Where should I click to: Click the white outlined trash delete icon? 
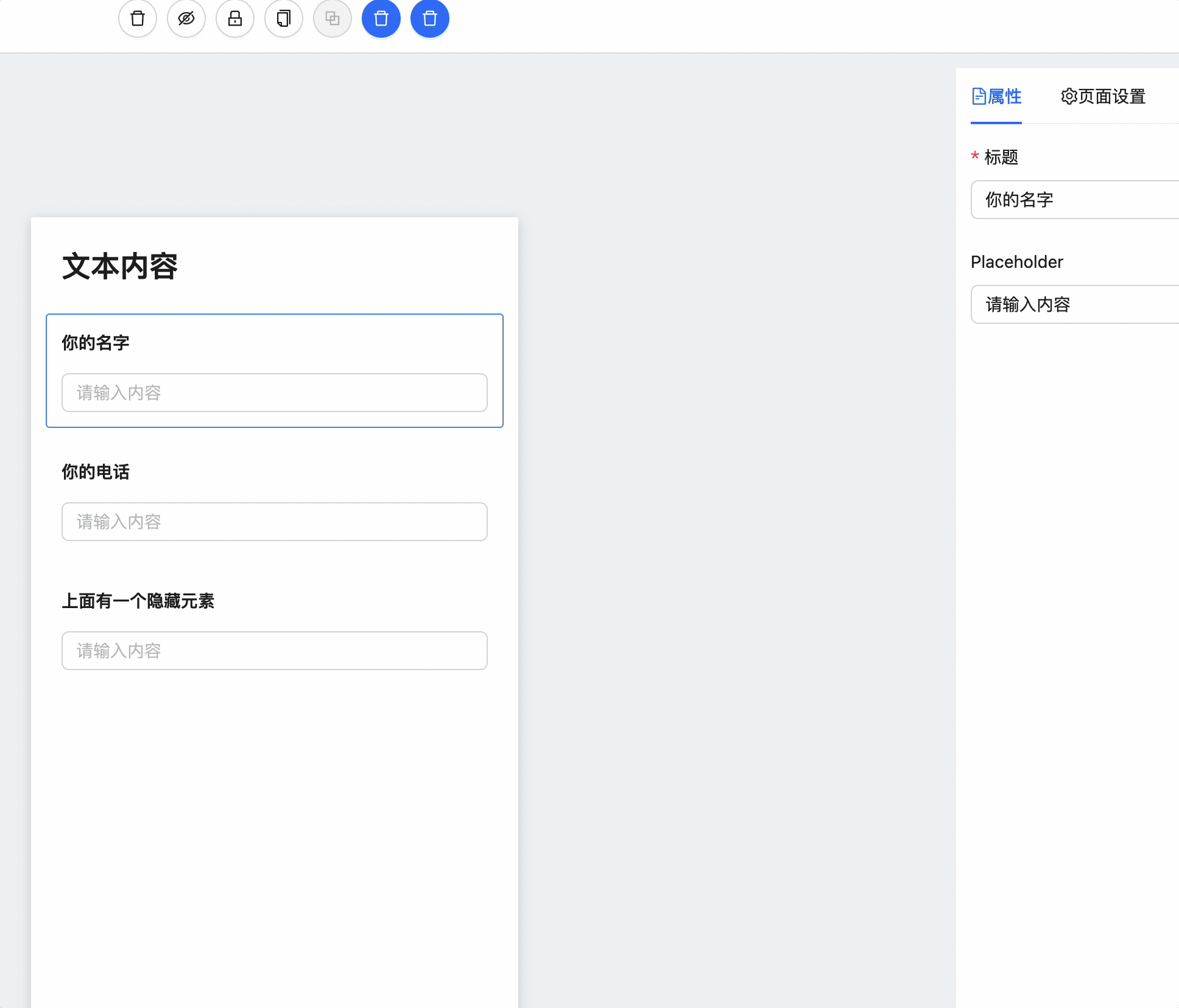(x=138, y=19)
